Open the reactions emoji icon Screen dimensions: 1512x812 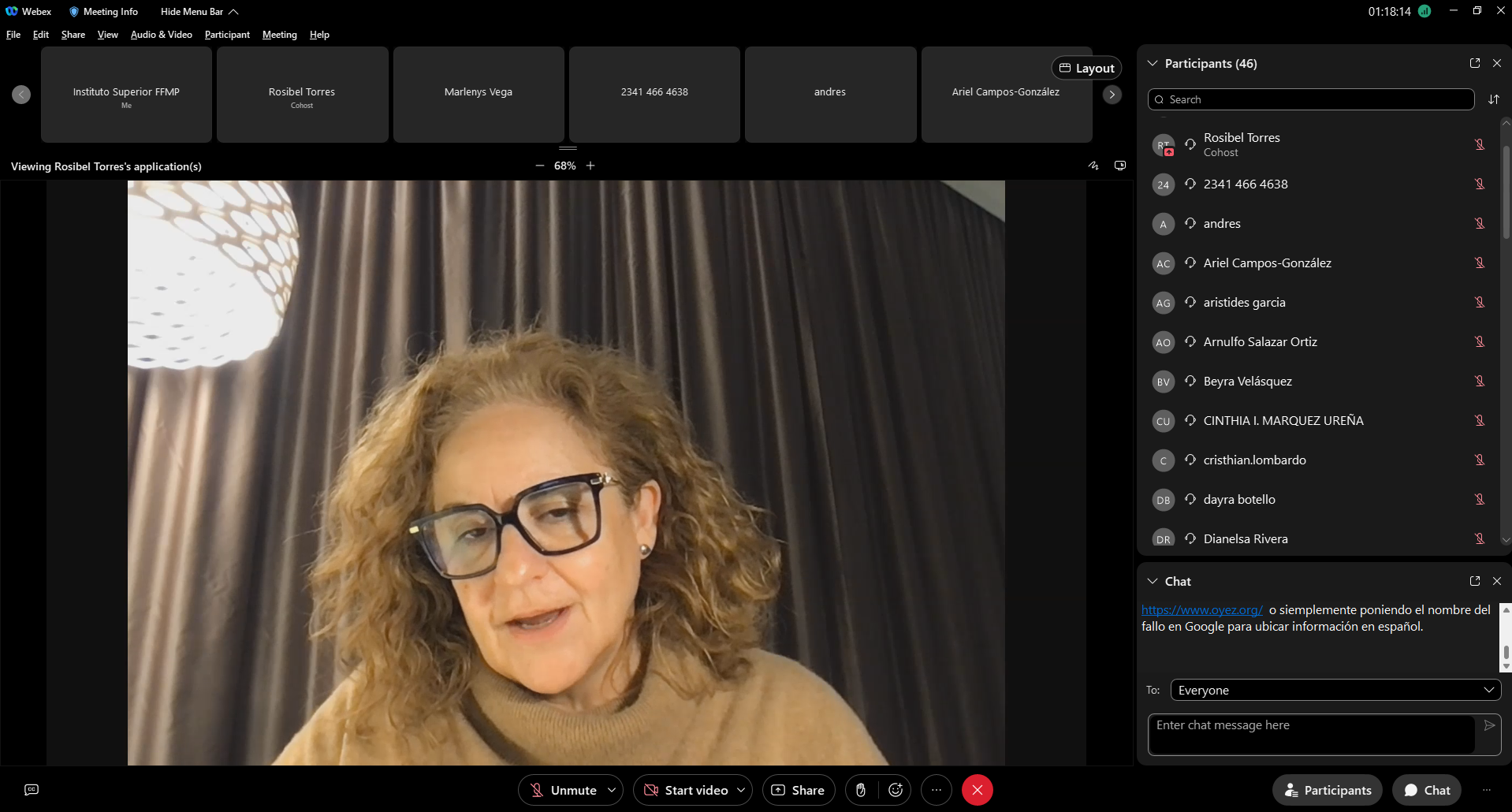896,790
